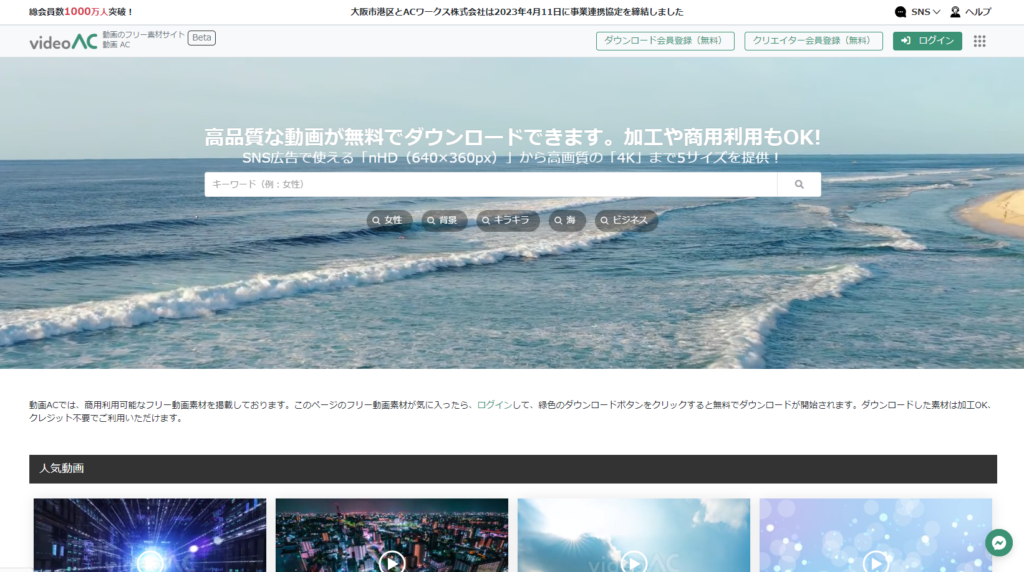Click the green ログイン link in description
This screenshot has height=572, width=1024.
pos(494,405)
